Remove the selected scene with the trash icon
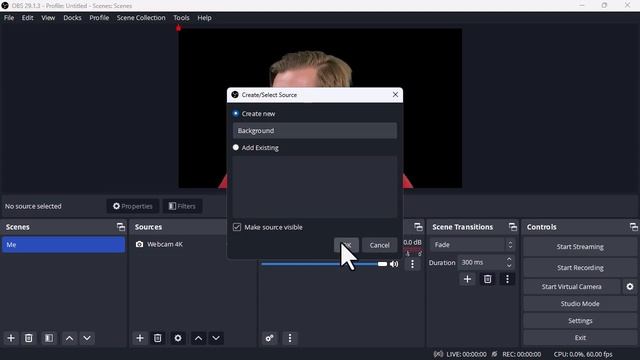This screenshot has height=360, width=640. point(29,338)
